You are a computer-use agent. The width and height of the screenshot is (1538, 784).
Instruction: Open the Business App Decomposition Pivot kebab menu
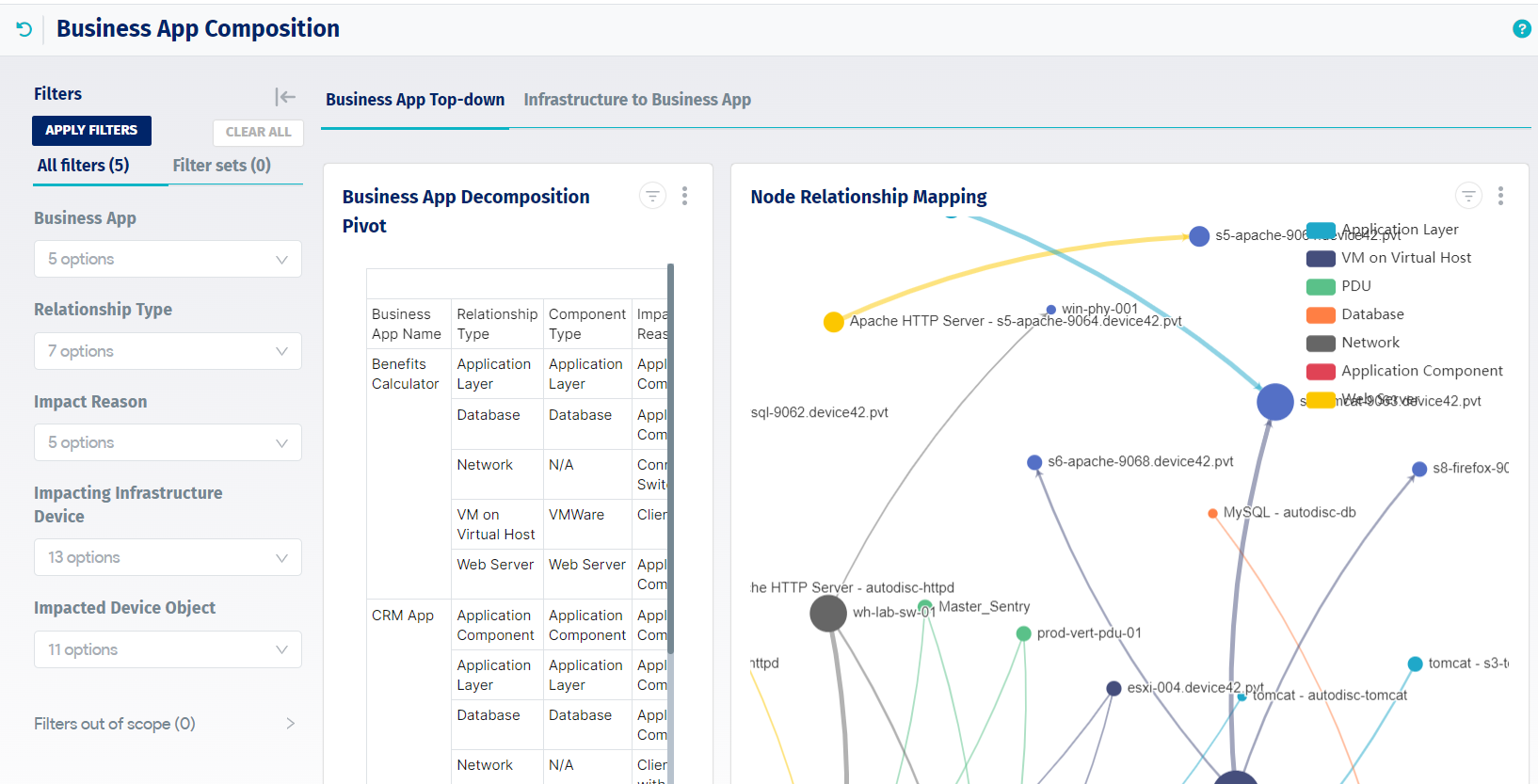(684, 196)
